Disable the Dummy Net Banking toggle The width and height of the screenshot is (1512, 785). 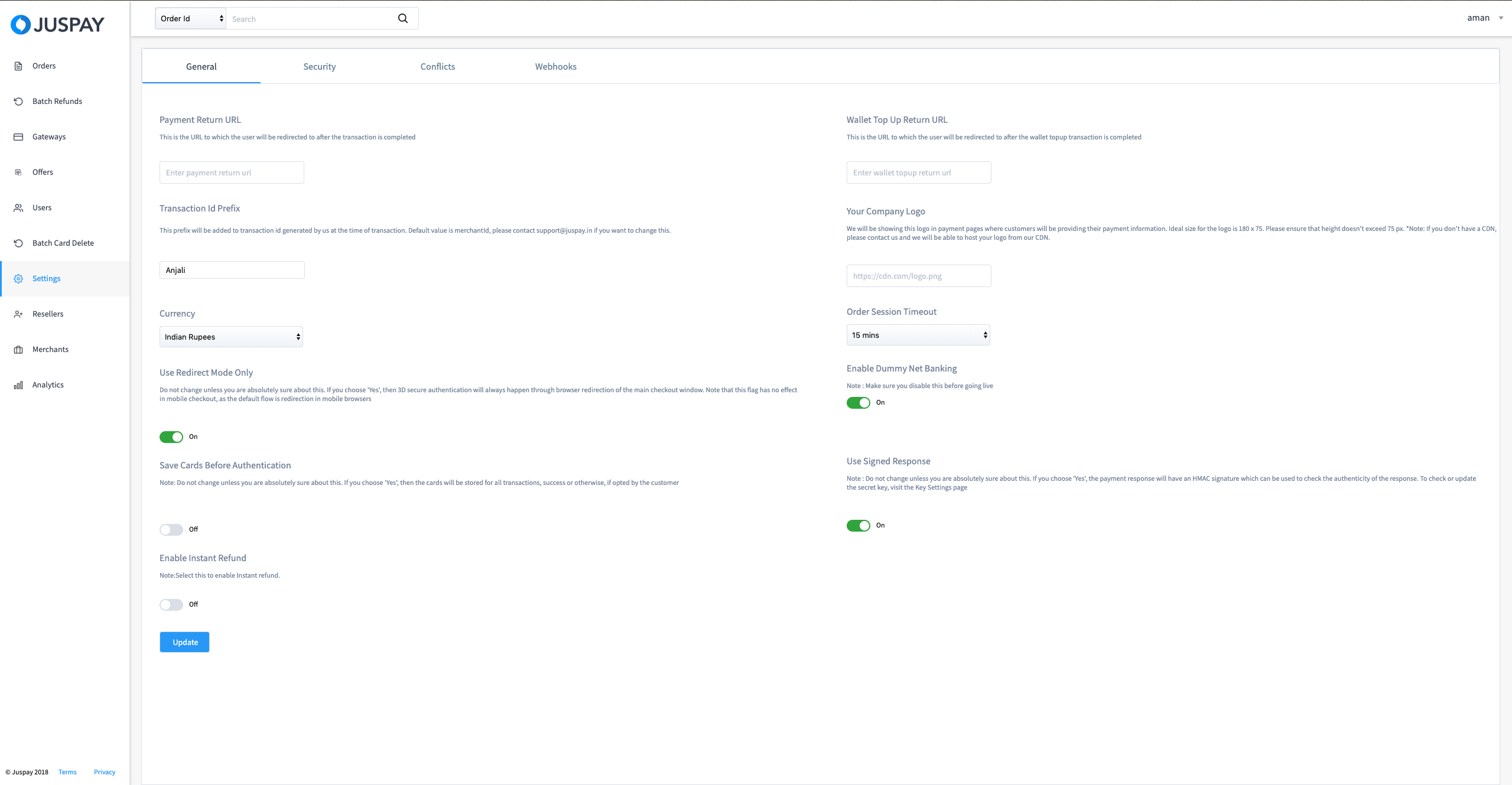pyautogui.click(x=858, y=403)
